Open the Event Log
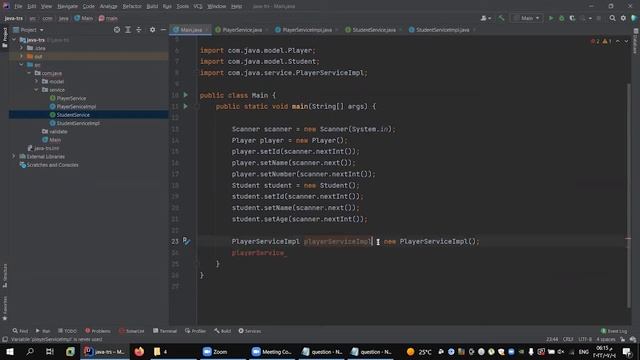The image size is (640, 360). click(x=614, y=331)
